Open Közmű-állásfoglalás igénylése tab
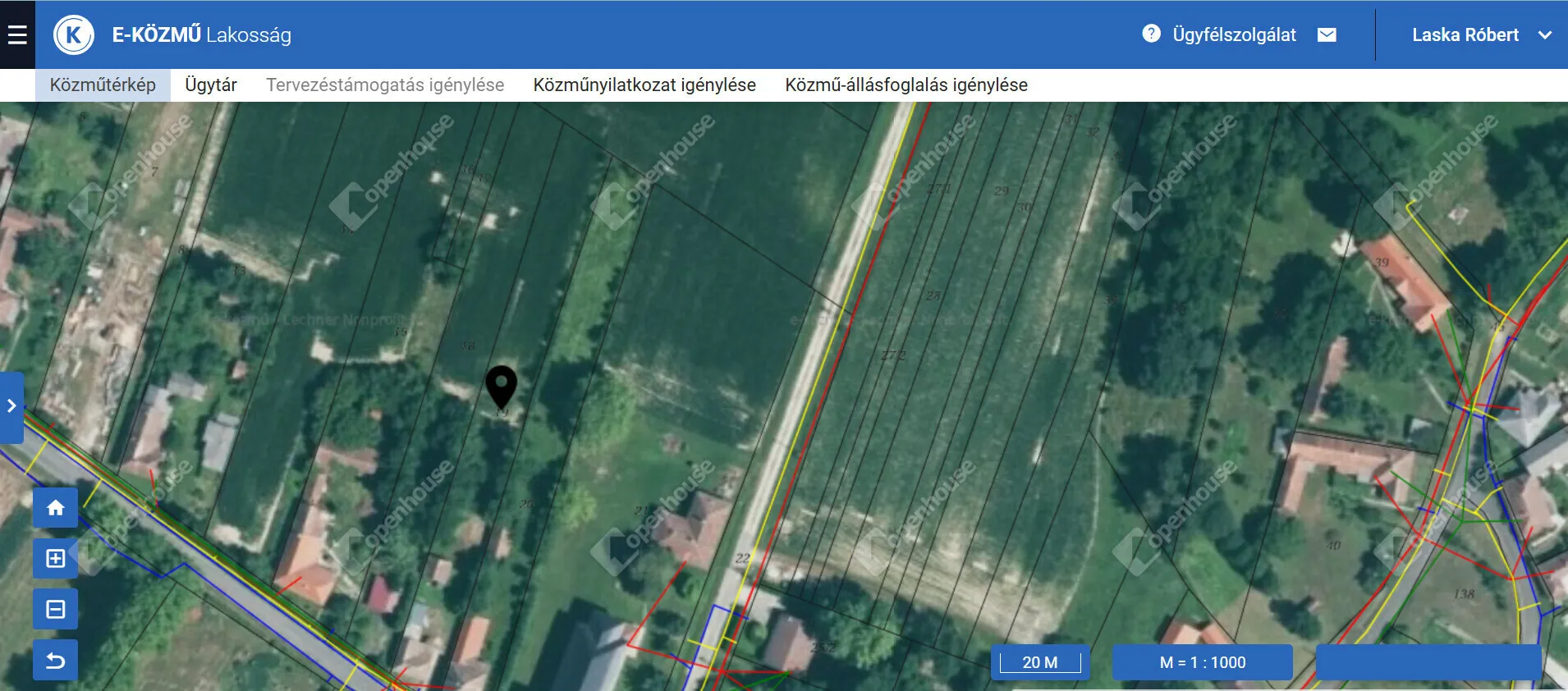The image size is (1568, 691). click(906, 85)
